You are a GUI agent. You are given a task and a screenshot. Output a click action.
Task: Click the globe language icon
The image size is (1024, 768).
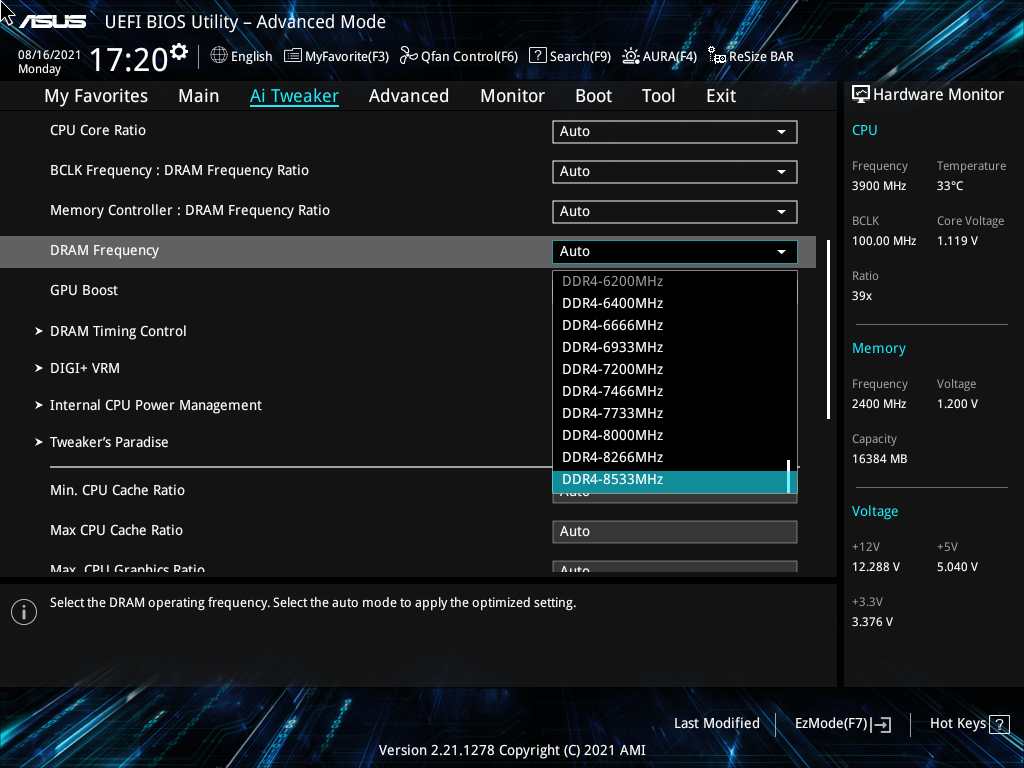[x=219, y=56]
